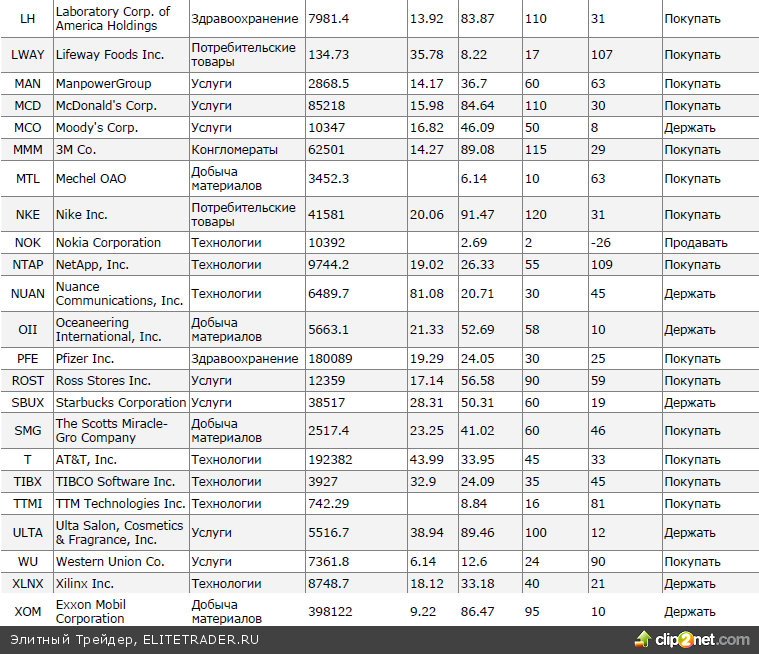The image size is (759, 654).
Task: Click value 85218 in McDonald's row
Action: [x=327, y=106]
